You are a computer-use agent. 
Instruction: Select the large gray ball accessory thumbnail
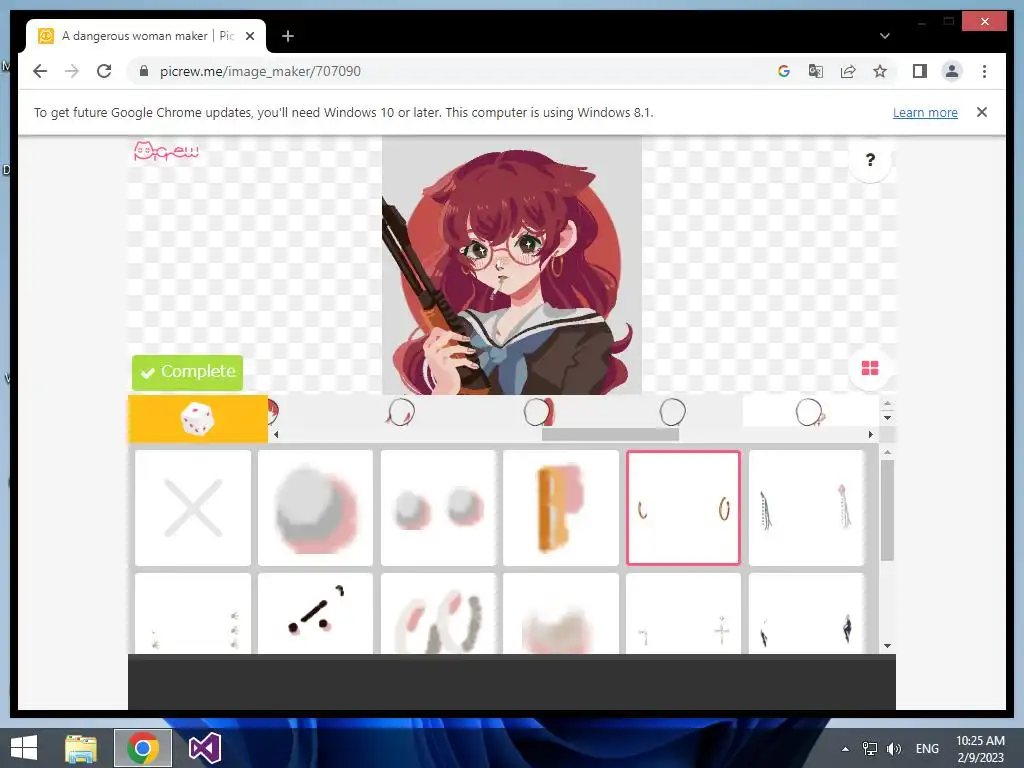click(315, 507)
